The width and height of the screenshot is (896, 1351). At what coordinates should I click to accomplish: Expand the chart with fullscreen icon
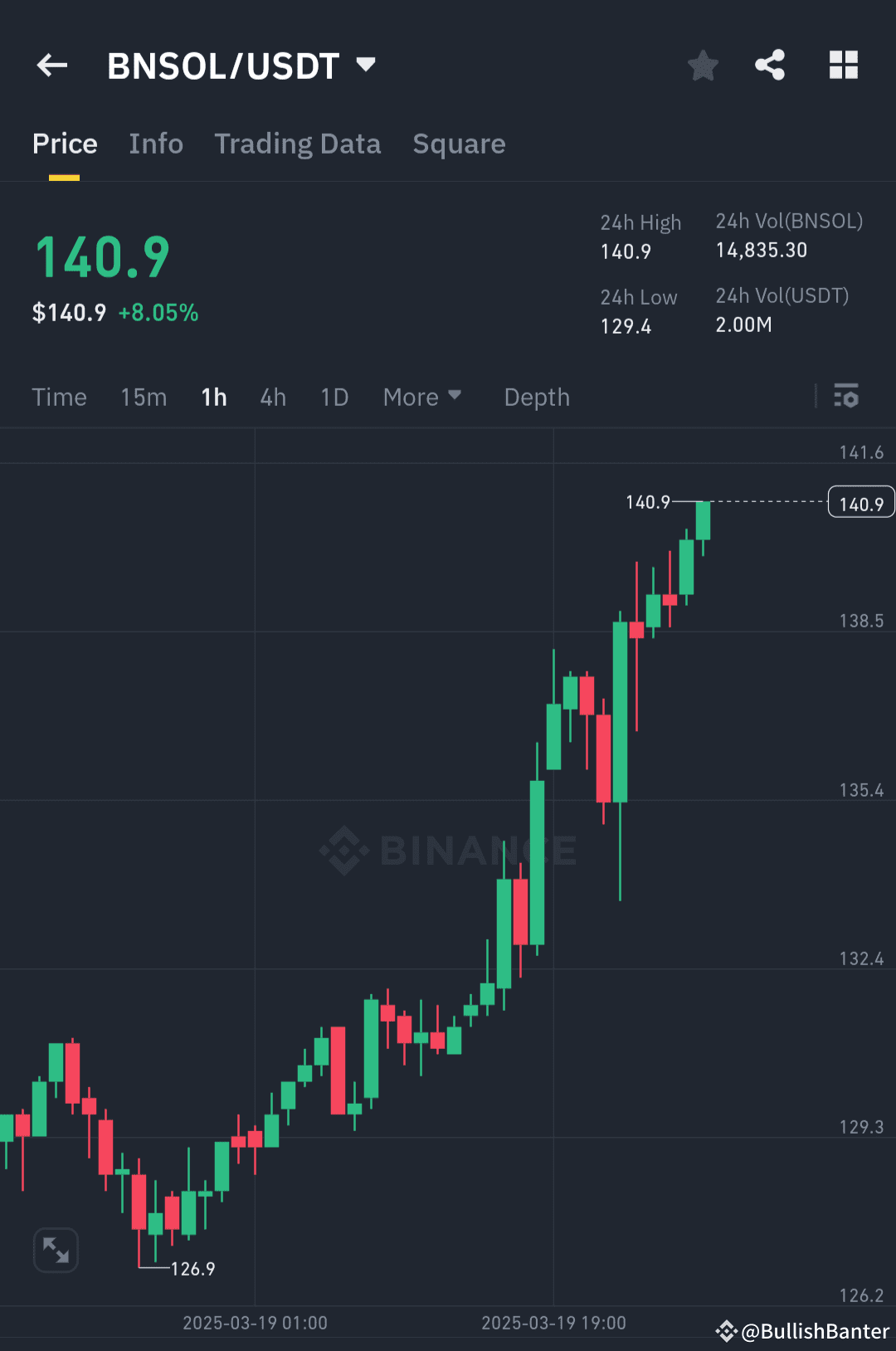coord(56,1249)
